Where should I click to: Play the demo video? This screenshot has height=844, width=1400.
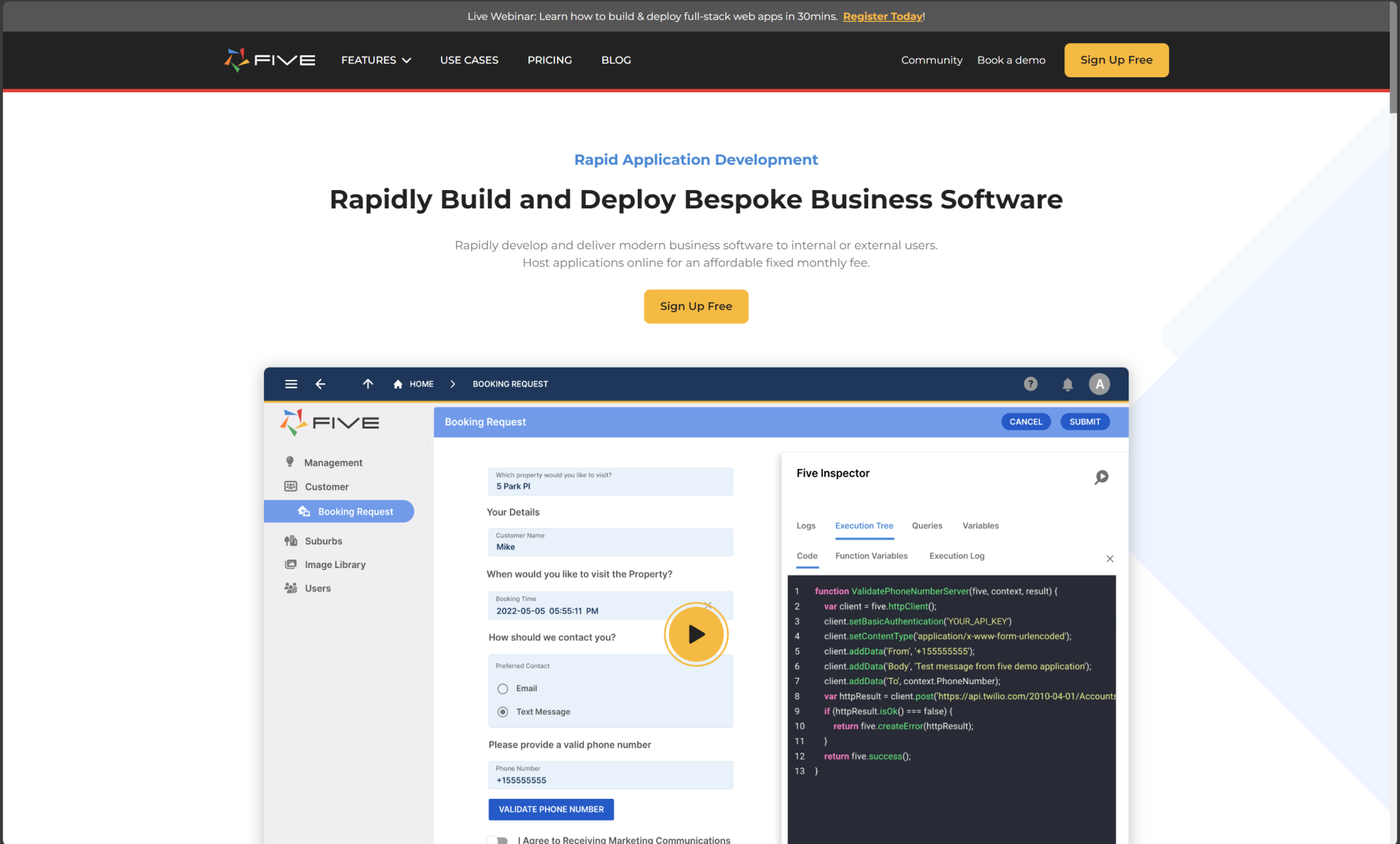pos(696,634)
